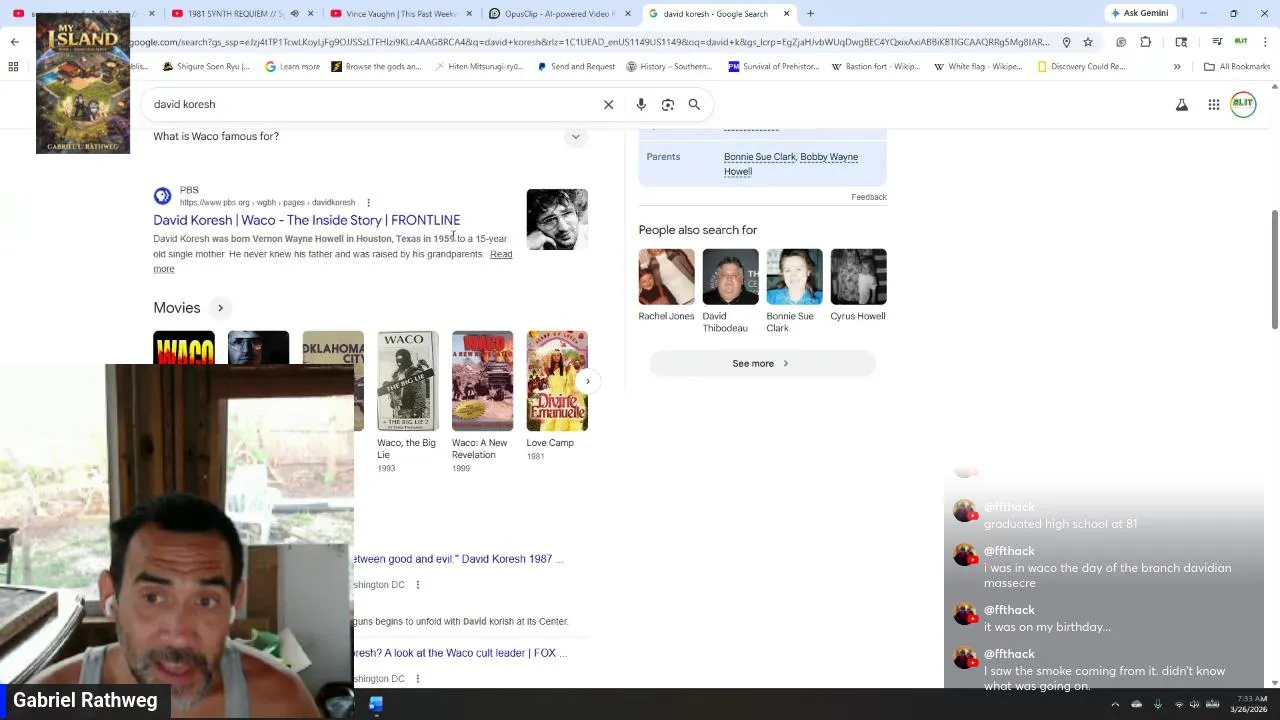1280x720 pixels.
Task: Clear the search box with X
Action: coord(608,104)
